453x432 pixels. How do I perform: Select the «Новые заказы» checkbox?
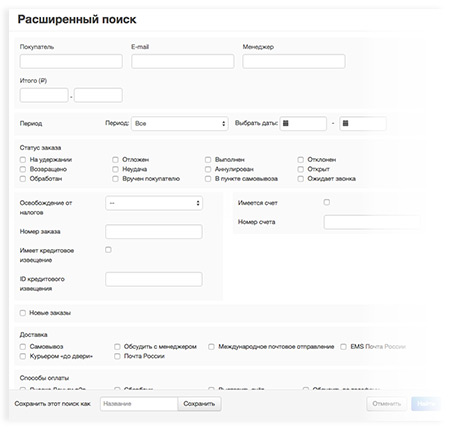pos(23,313)
